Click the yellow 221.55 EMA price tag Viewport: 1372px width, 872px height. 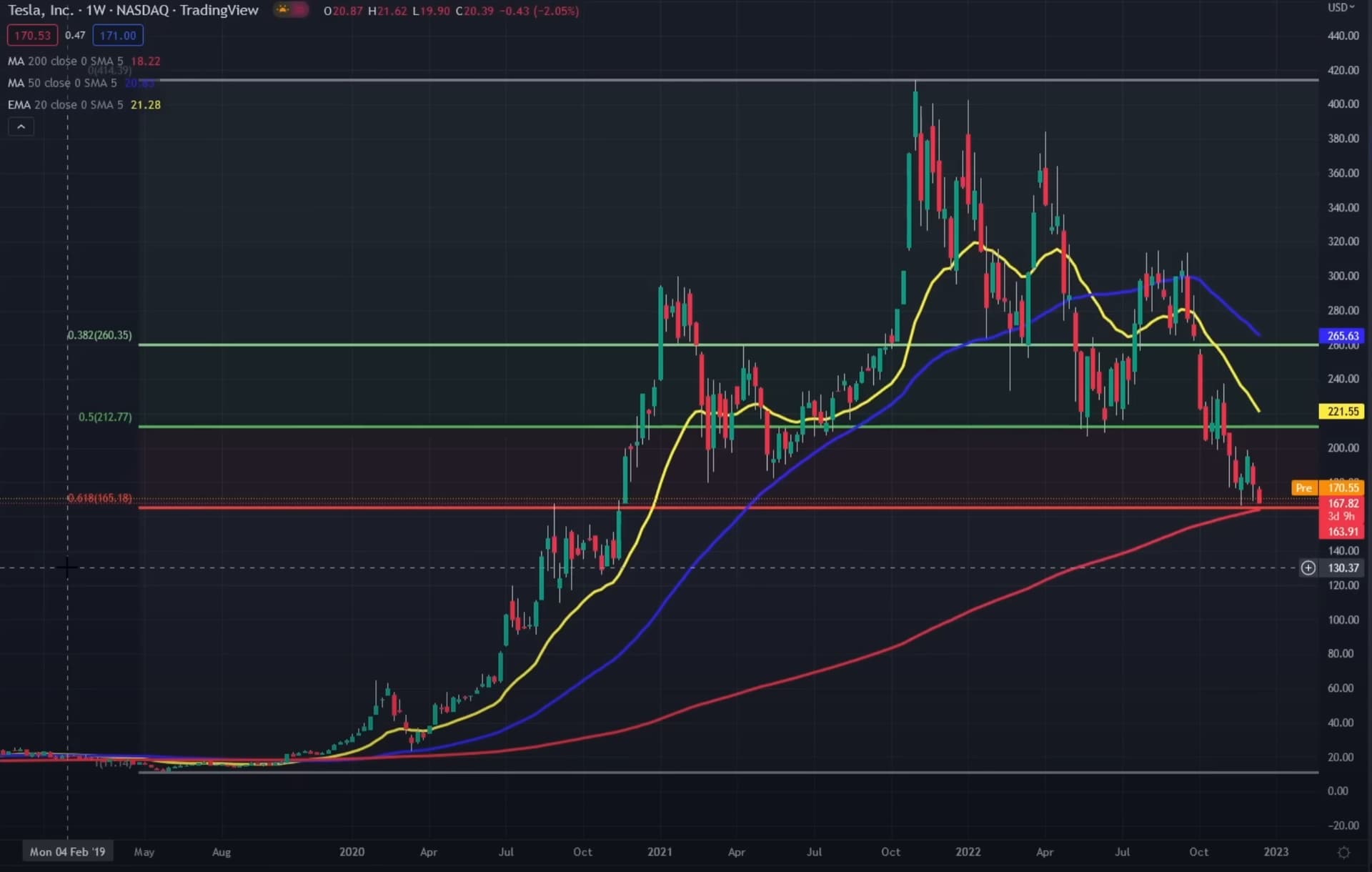(x=1342, y=412)
